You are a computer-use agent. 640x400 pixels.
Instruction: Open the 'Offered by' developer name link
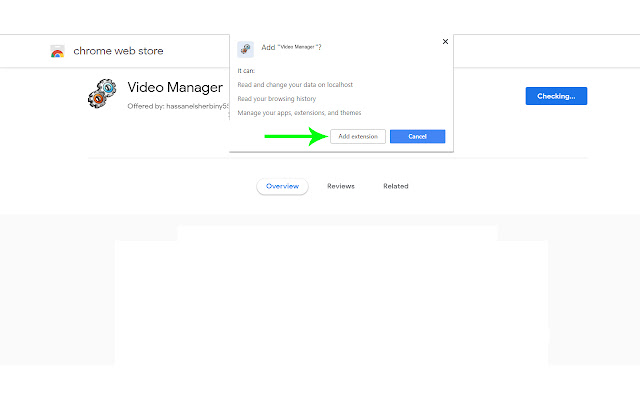(x=197, y=106)
